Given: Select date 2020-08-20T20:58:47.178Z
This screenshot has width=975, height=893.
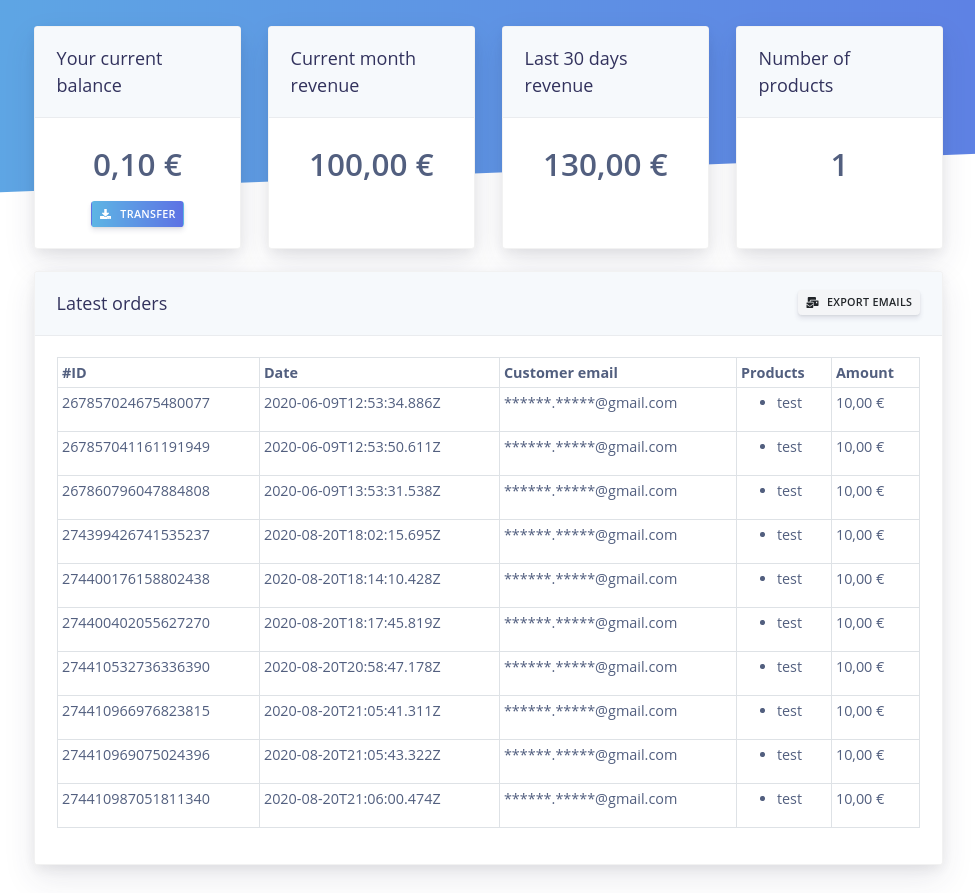Looking at the screenshot, I should 352,667.
